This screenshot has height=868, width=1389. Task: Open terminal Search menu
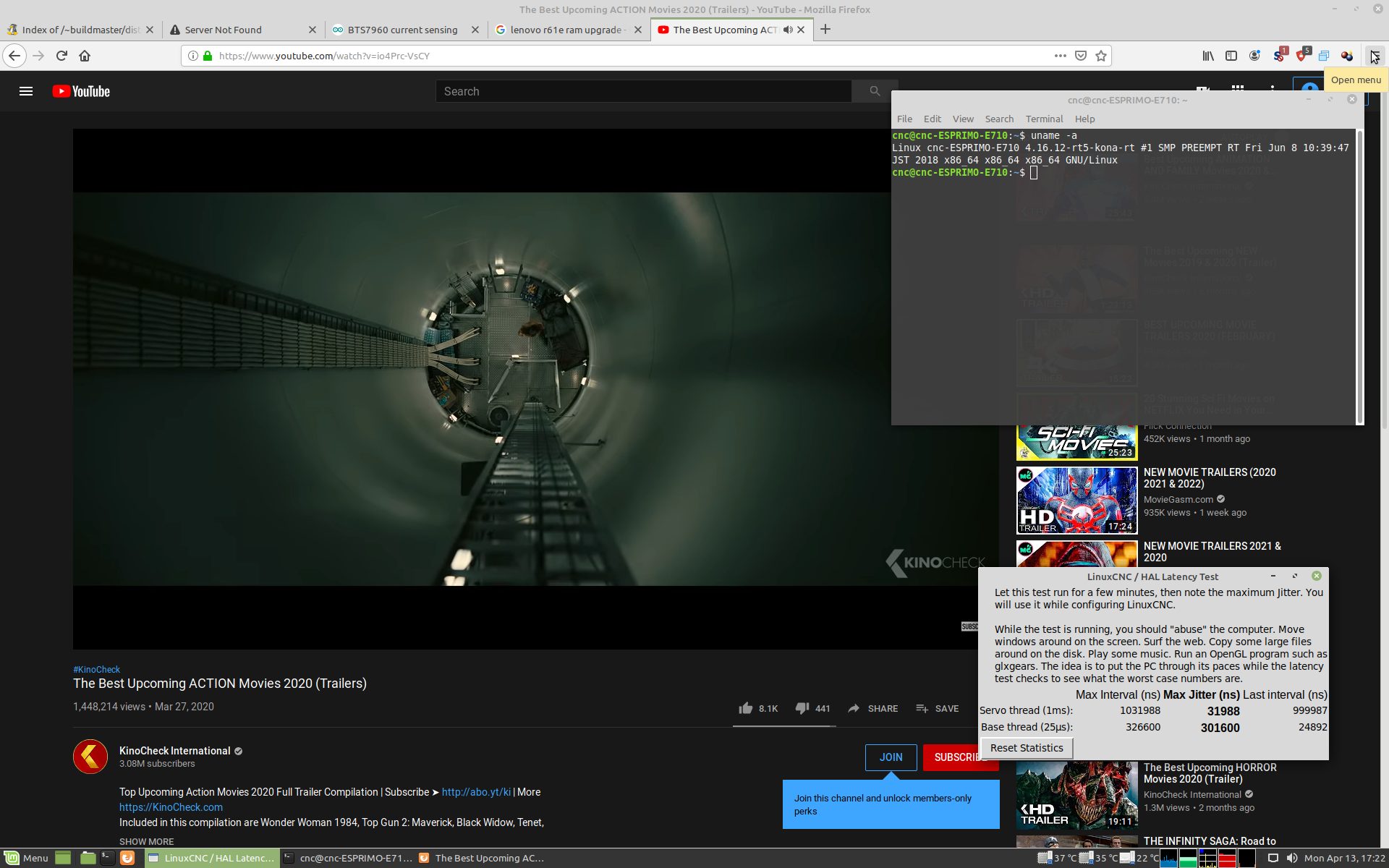pyautogui.click(x=999, y=119)
